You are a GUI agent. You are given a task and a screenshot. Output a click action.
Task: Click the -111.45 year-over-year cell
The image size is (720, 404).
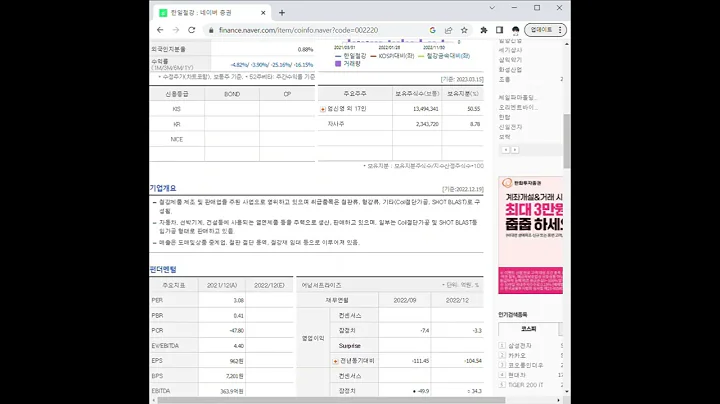pyautogui.click(x=420, y=361)
